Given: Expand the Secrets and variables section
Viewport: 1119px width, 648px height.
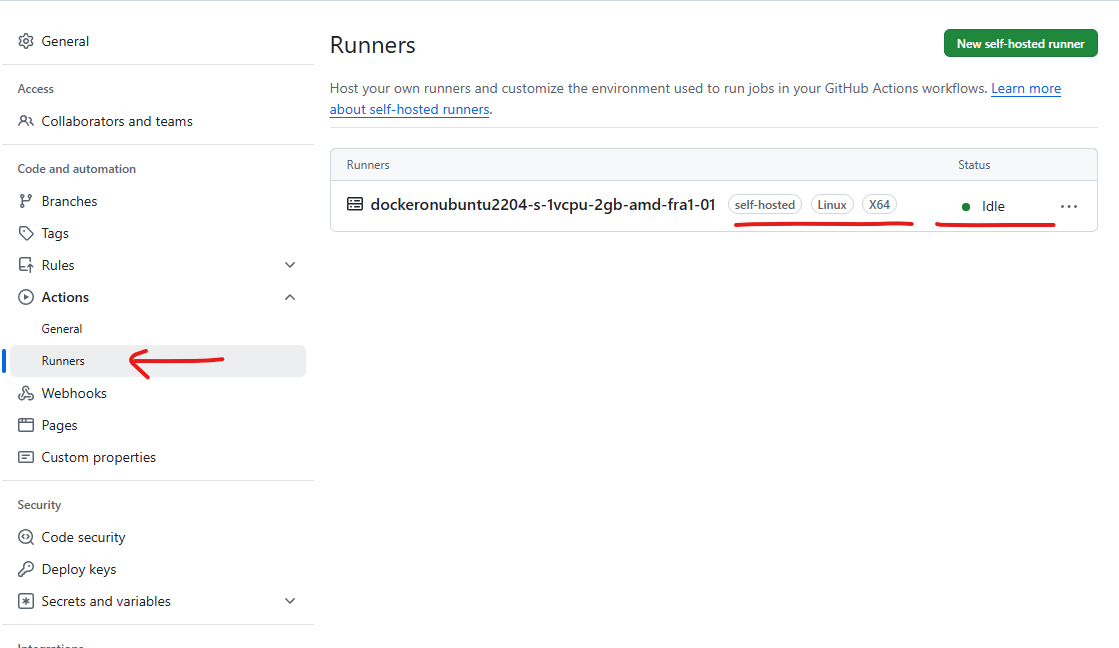Looking at the screenshot, I should [x=290, y=600].
